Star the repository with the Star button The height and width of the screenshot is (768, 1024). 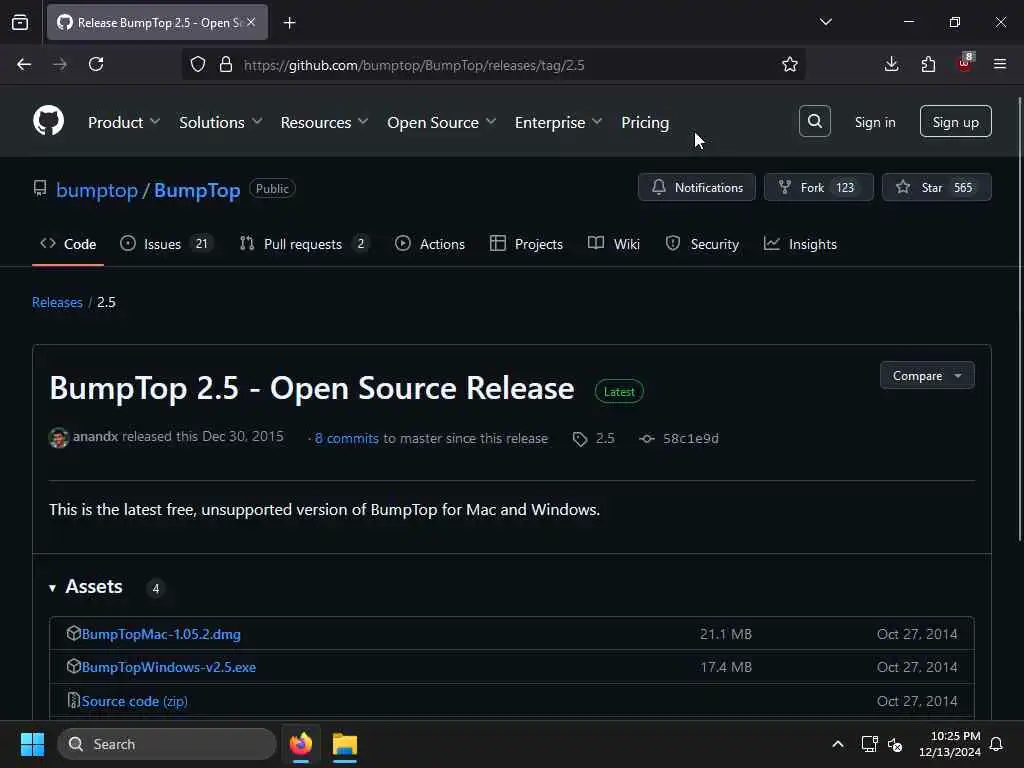[x=936, y=187]
